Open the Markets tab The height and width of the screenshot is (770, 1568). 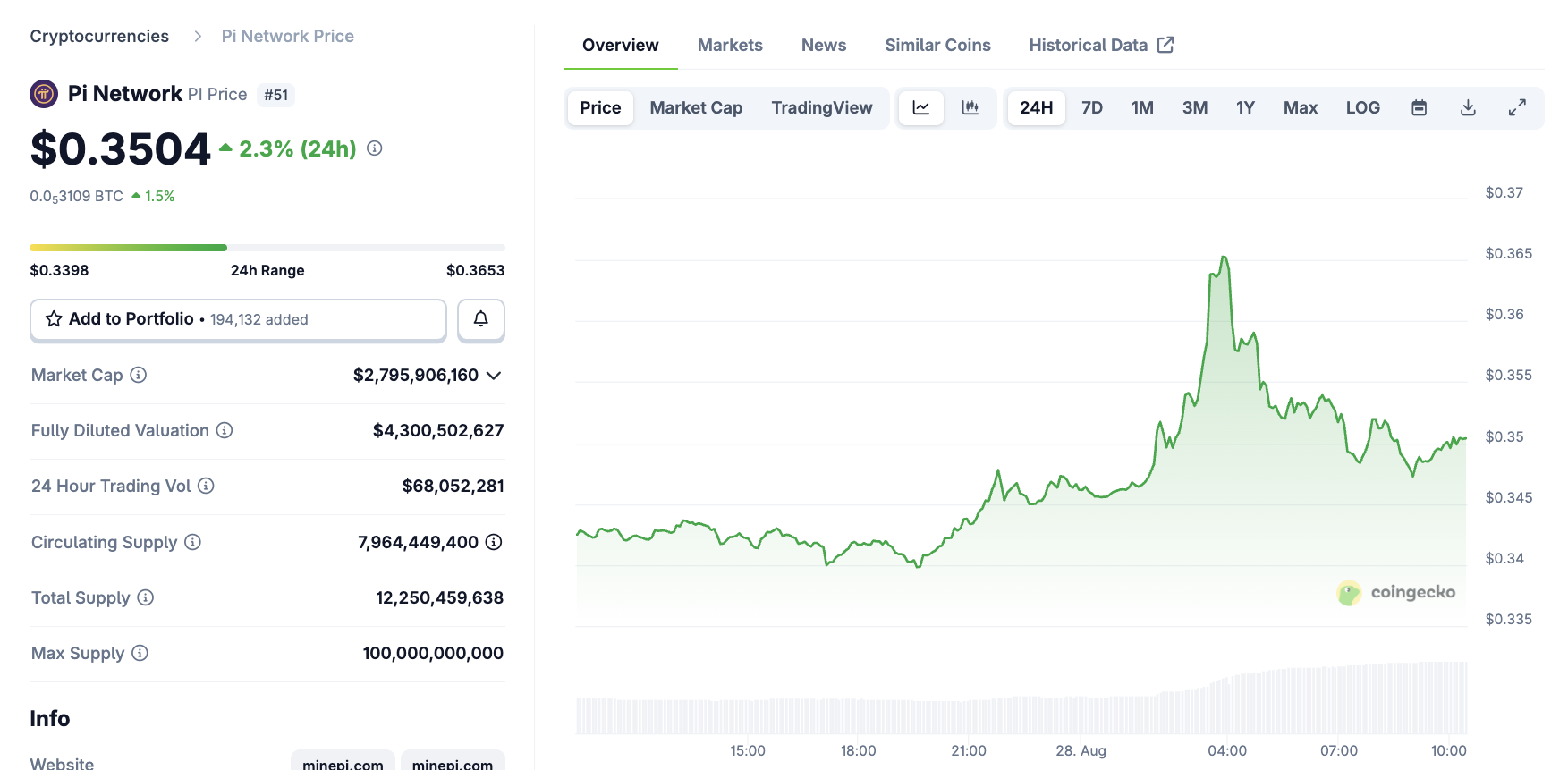pyautogui.click(x=730, y=46)
